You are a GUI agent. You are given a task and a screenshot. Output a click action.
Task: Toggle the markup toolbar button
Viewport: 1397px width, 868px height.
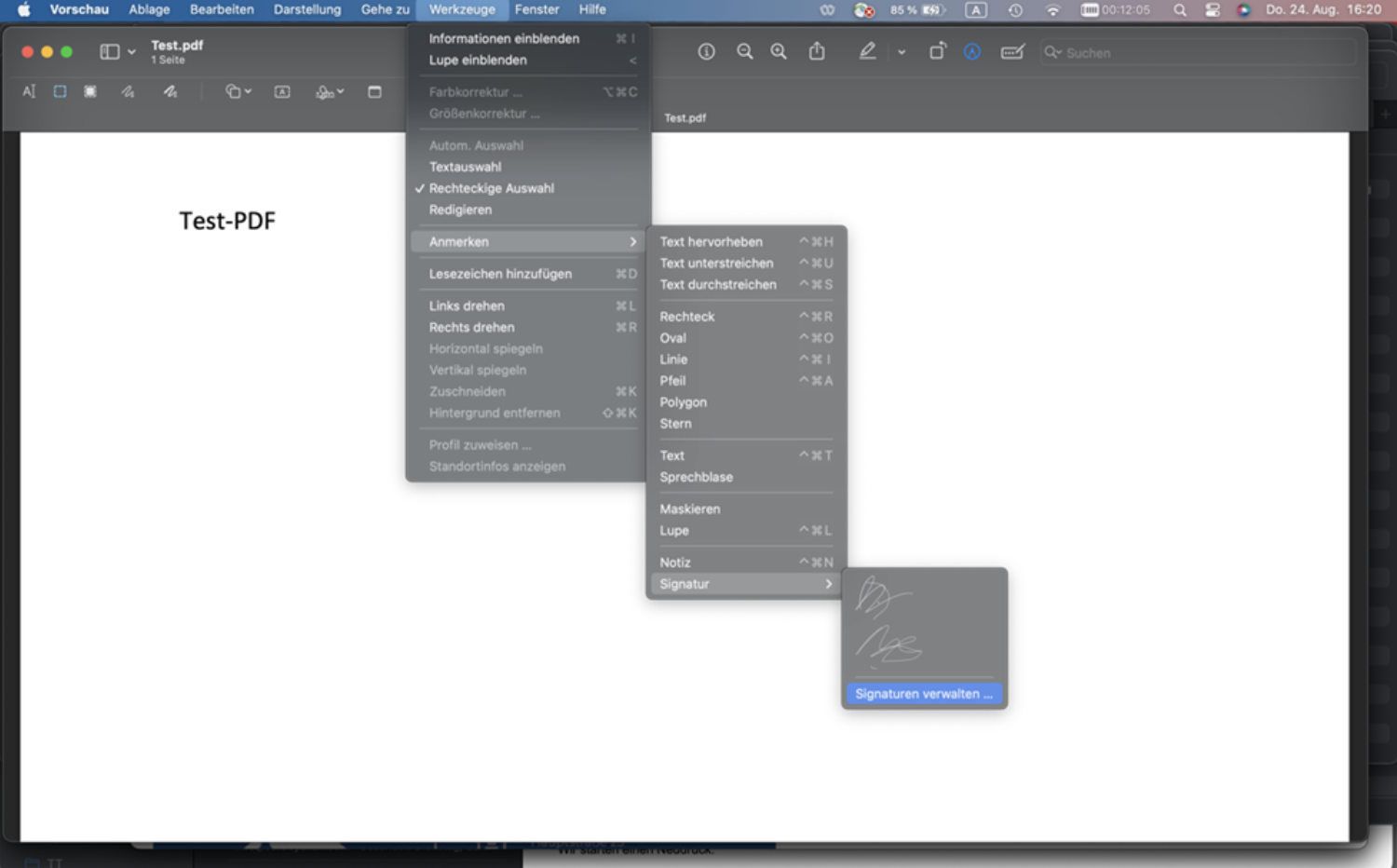[972, 52]
